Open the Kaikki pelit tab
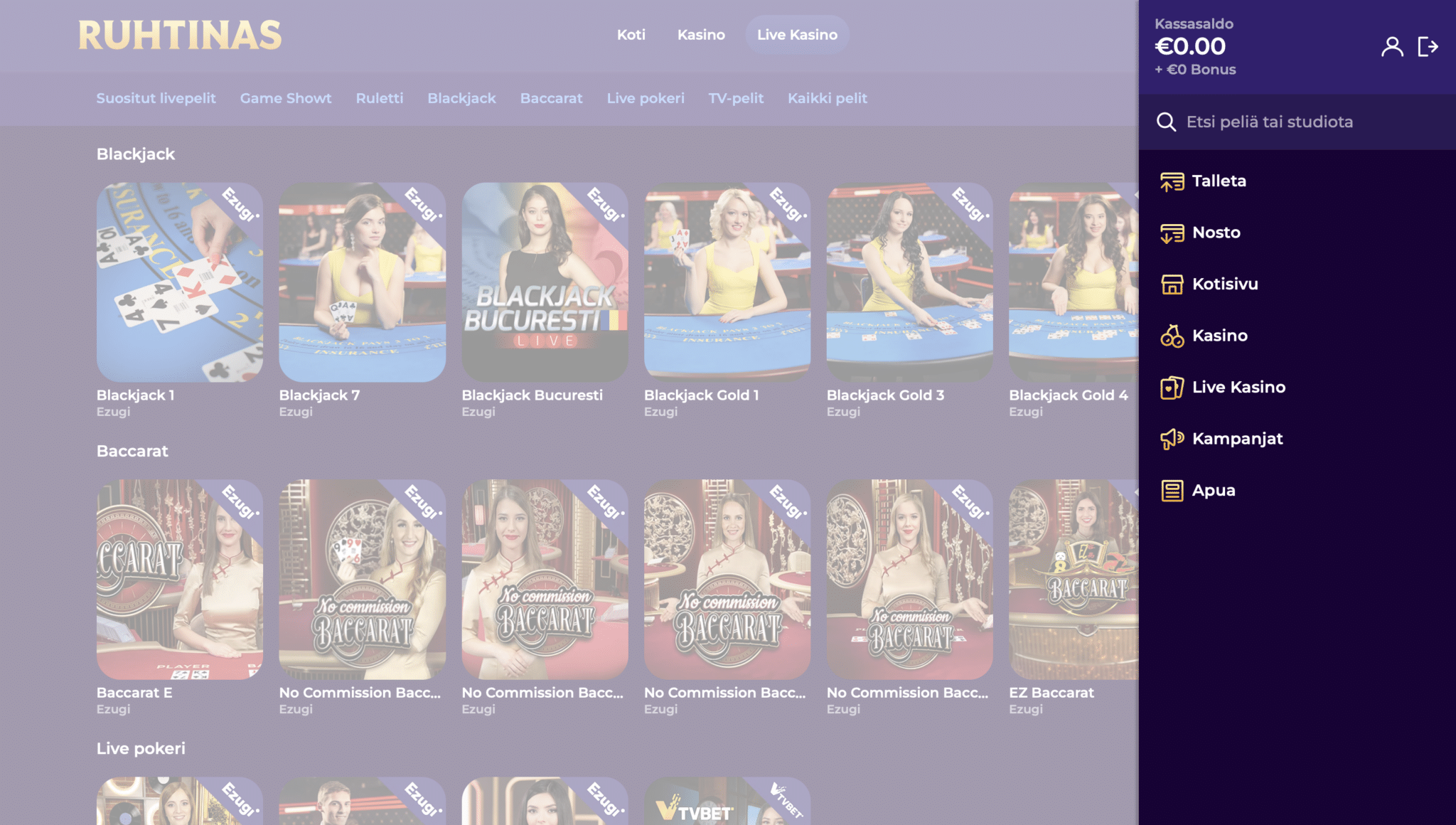The image size is (1456, 825). coord(827,99)
